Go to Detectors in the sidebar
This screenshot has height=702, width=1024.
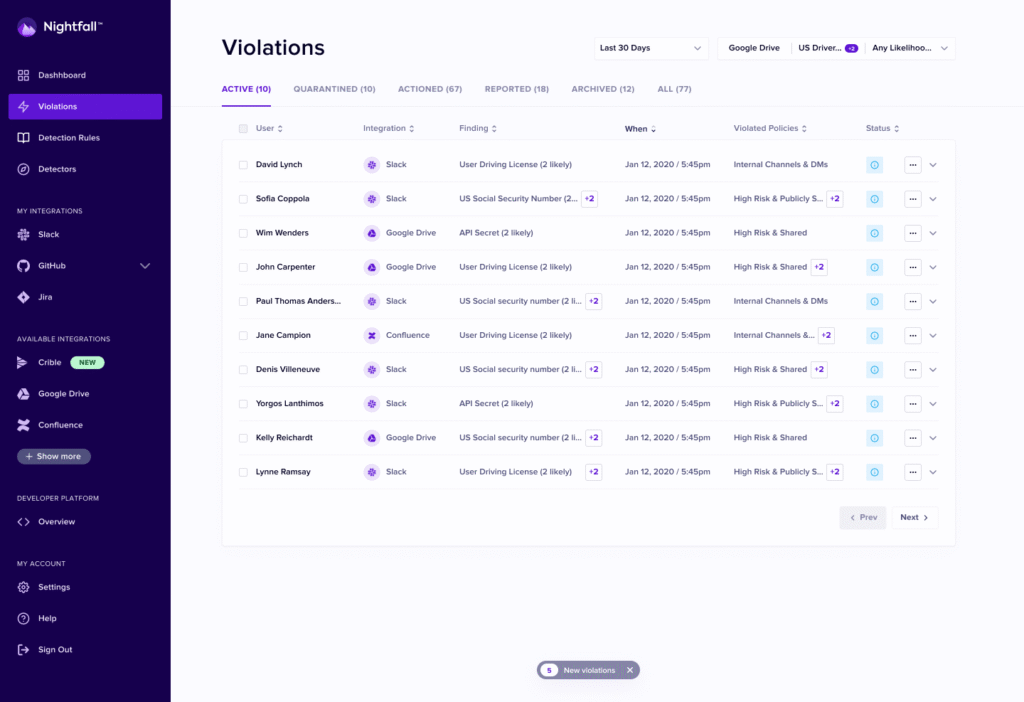(x=57, y=169)
